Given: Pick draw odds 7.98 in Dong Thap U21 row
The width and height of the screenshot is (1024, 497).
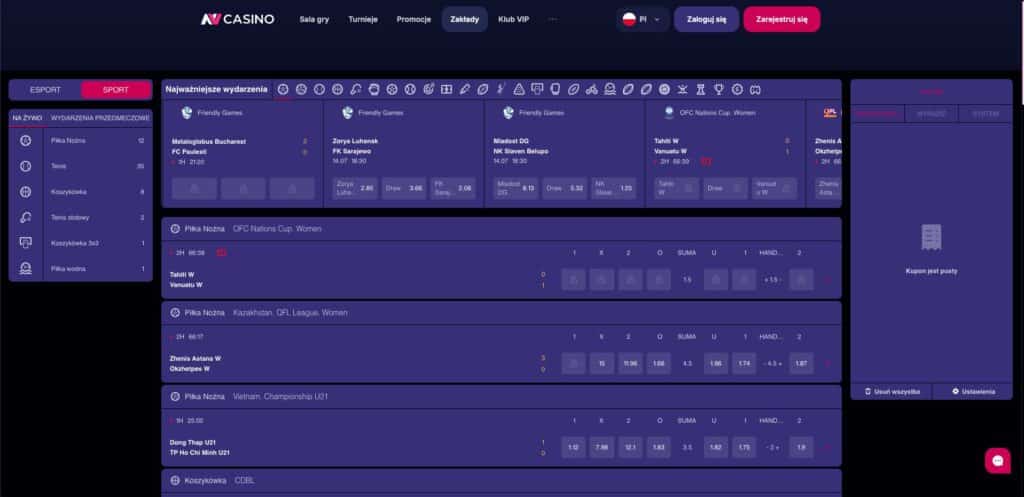Looking at the screenshot, I should point(601,447).
